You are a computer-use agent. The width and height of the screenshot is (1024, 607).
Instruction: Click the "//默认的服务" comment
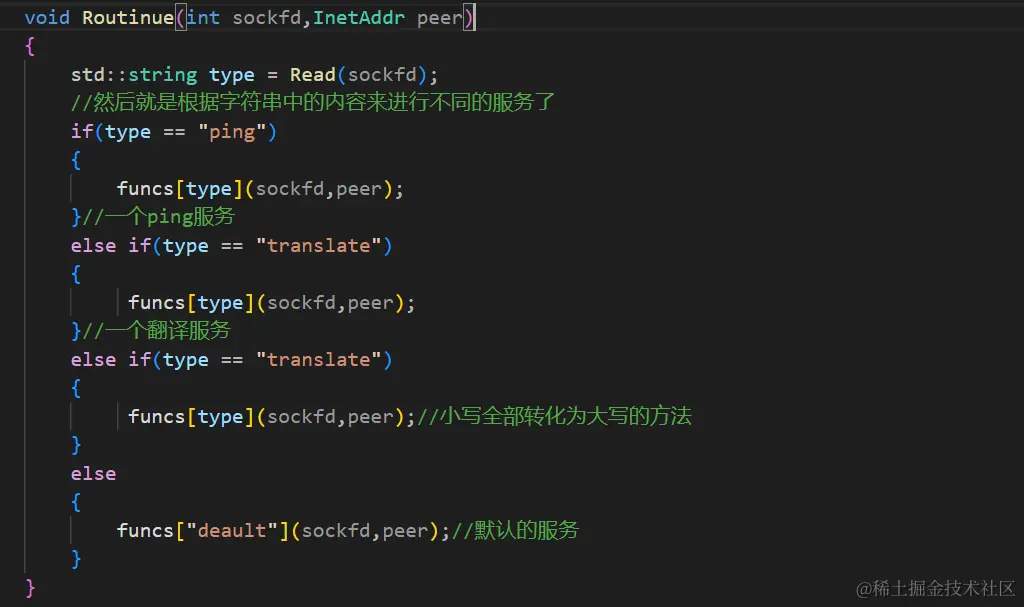515,530
